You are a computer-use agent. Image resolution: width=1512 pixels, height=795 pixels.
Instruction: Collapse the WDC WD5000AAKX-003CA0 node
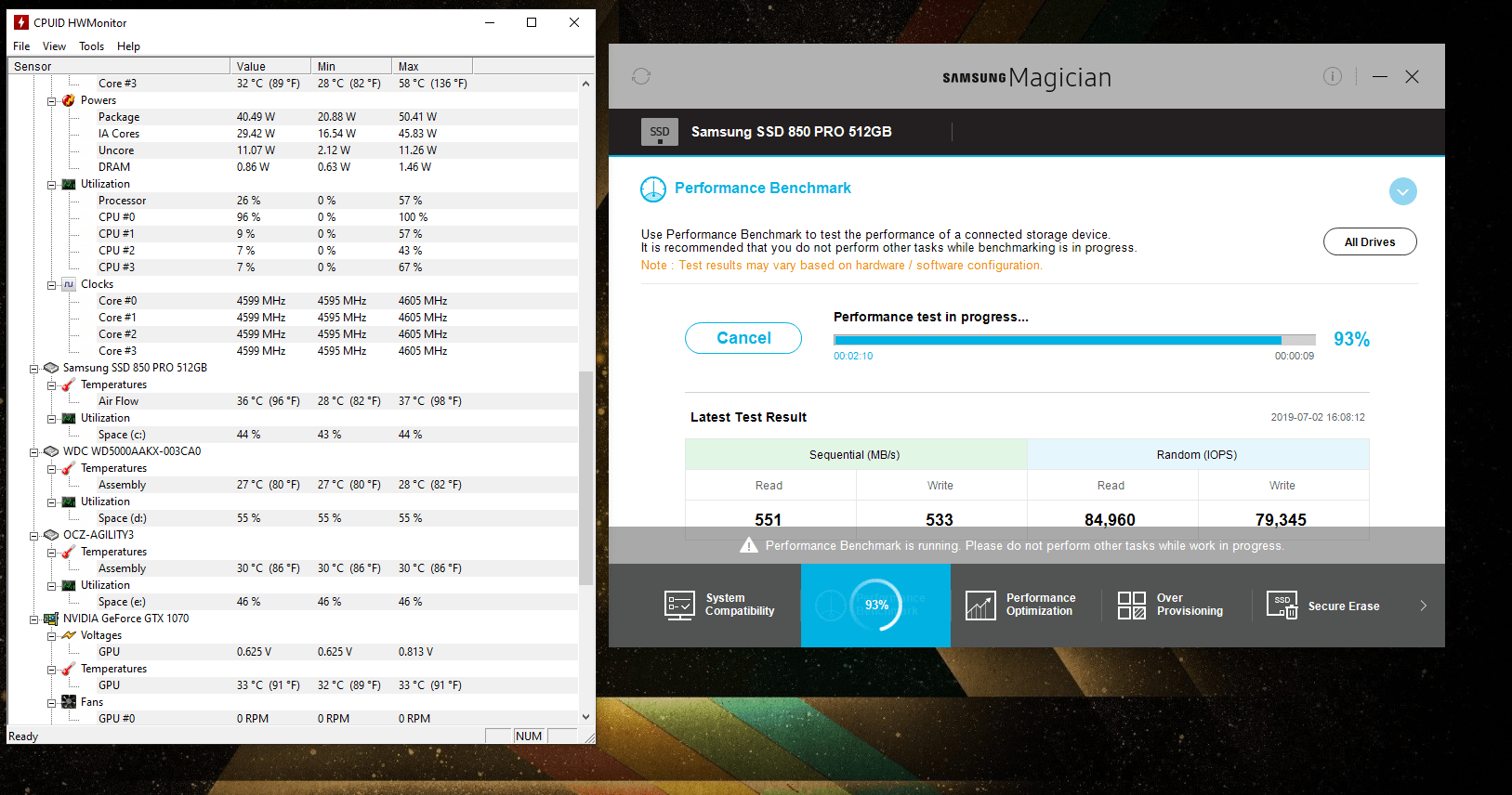coord(34,451)
